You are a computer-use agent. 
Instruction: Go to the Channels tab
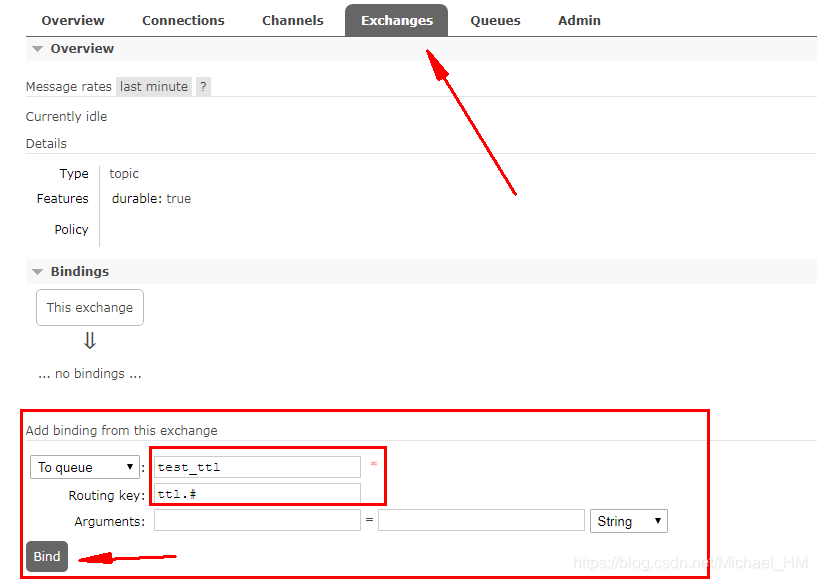pos(292,20)
